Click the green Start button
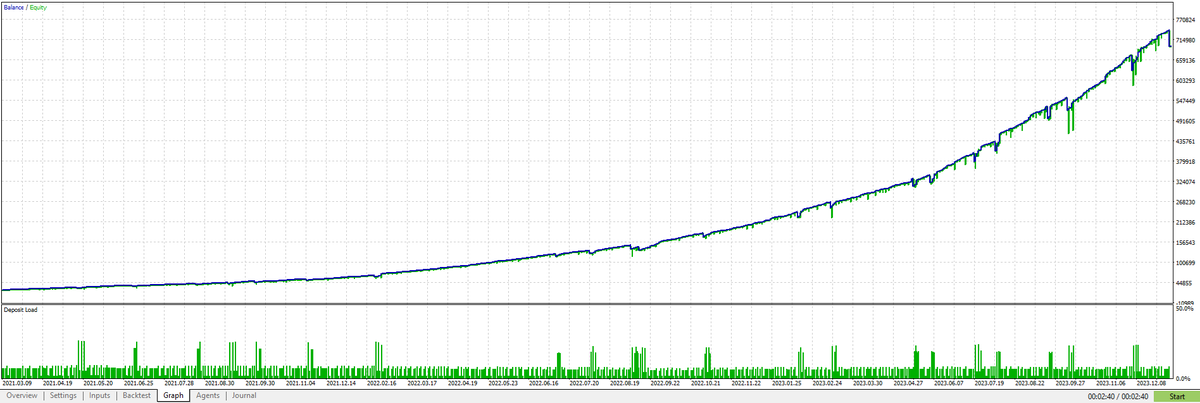The width and height of the screenshot is (1200, 403). pyautogui.click(x=1176, y=397)
